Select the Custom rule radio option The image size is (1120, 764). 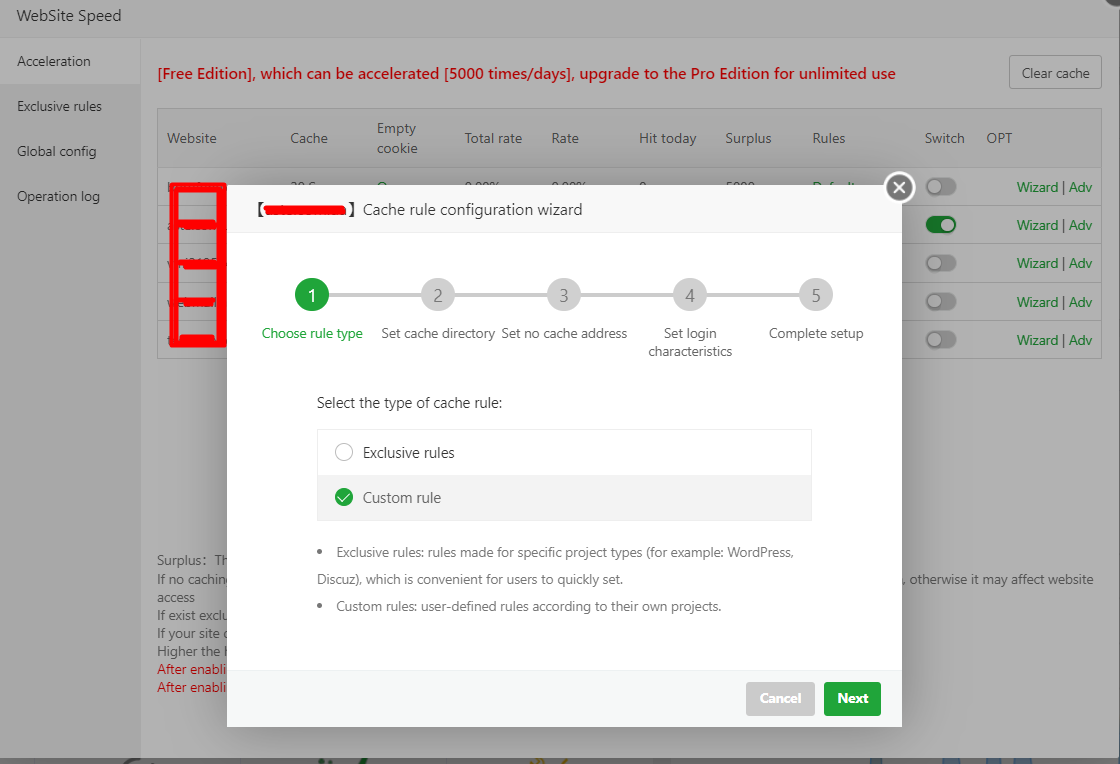[344, 498]
